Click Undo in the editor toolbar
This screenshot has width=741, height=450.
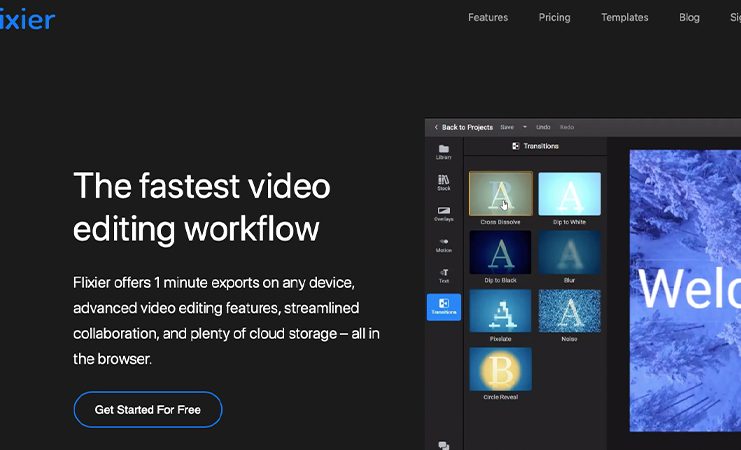[x=543, y=127]
